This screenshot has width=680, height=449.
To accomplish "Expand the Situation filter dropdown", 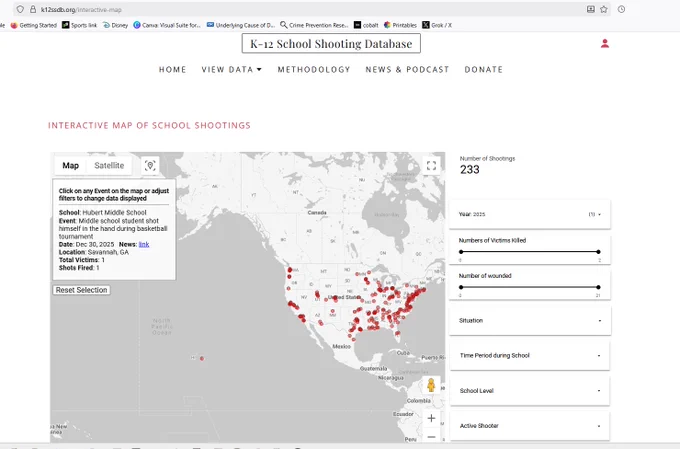I will coord(530,321).
